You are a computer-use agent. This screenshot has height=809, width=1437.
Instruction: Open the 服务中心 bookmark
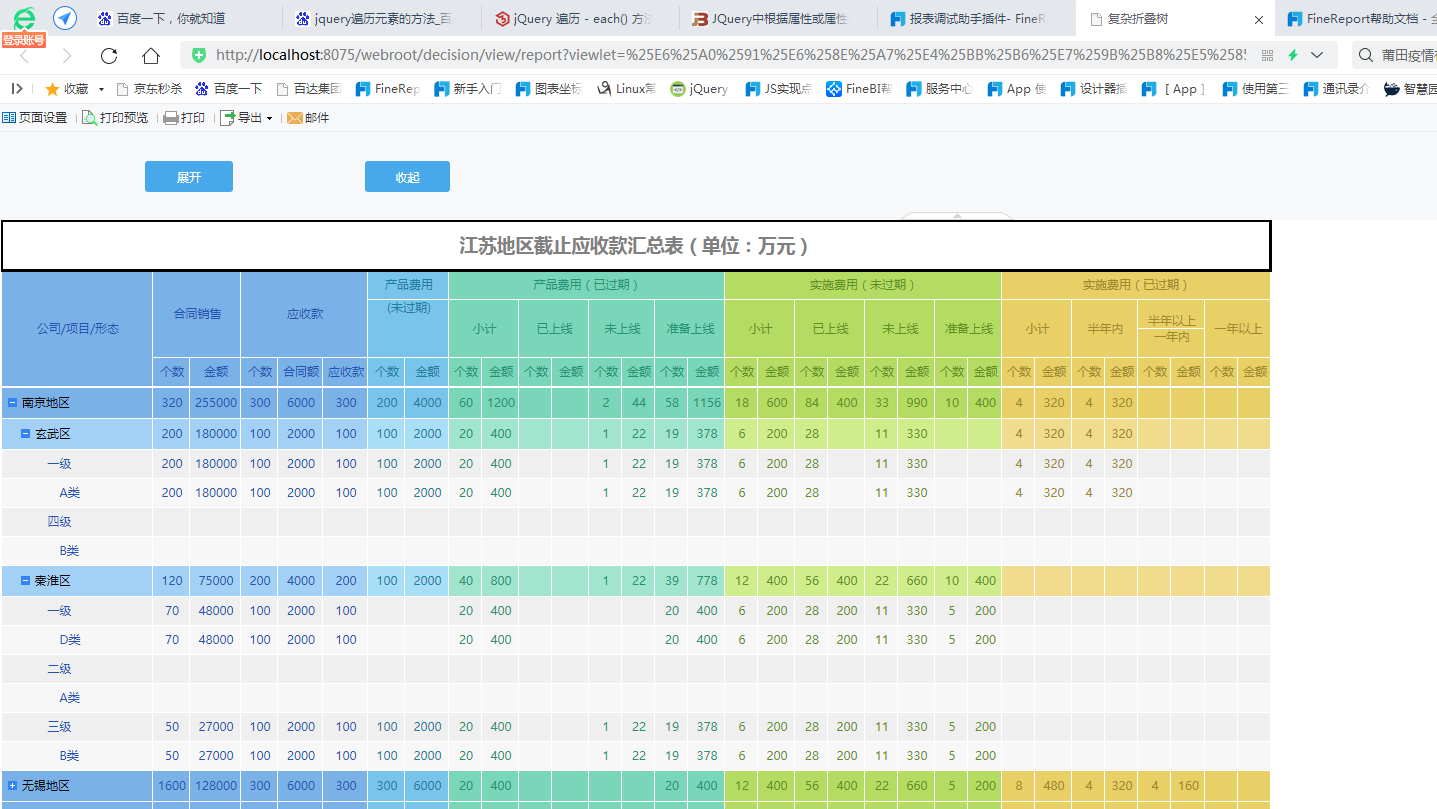click(940, 89)
